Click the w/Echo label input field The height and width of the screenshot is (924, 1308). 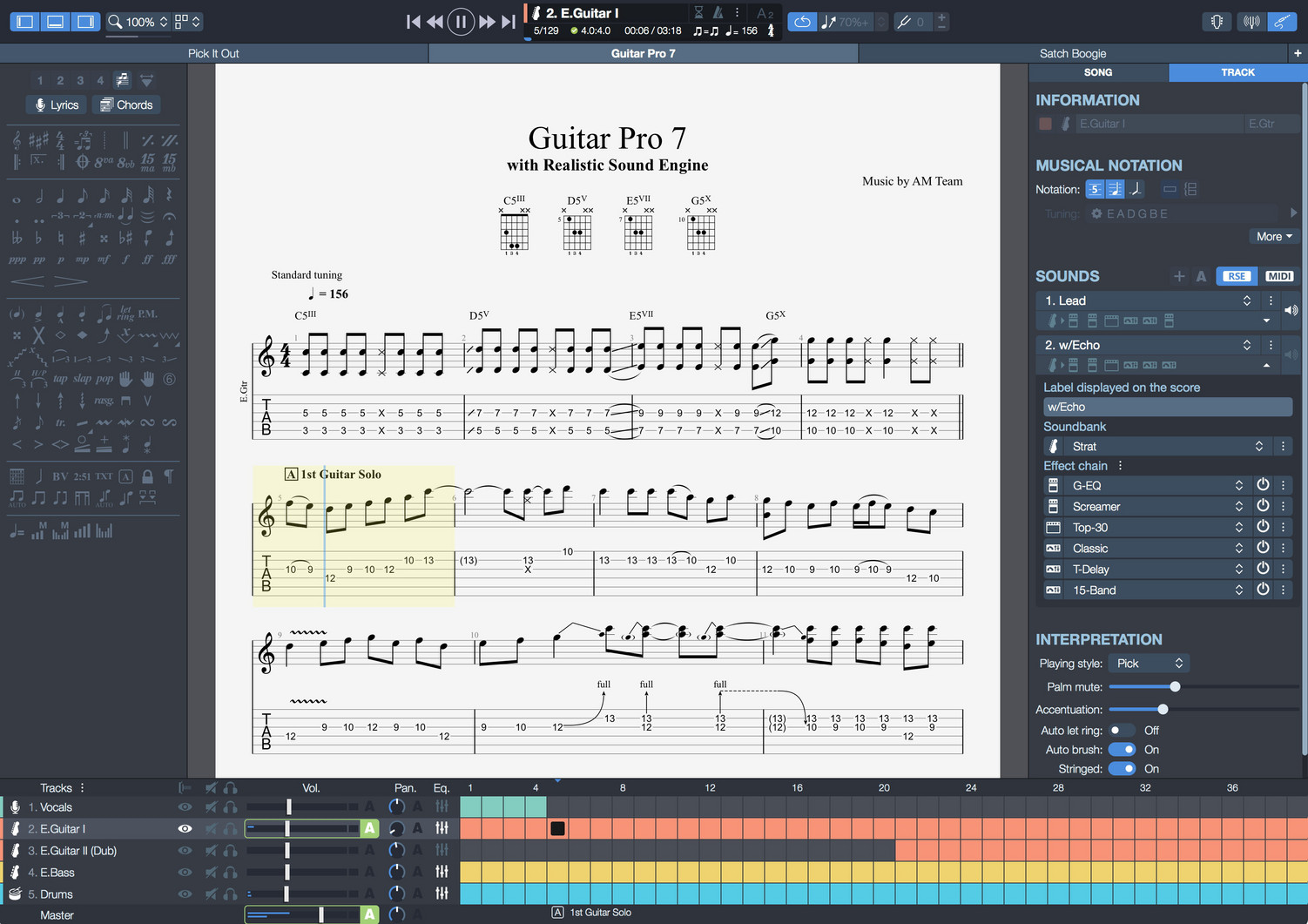click(1167, 407)
